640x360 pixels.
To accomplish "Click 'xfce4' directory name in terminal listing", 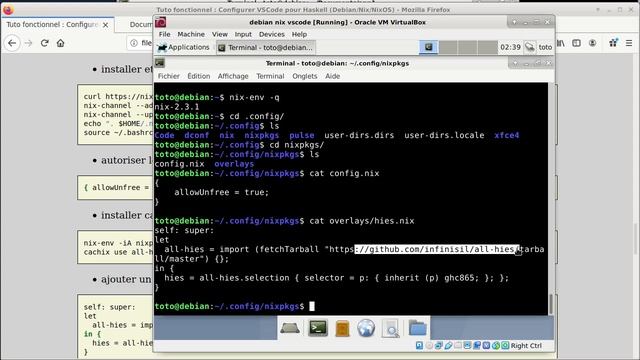I will tap(507, 135).
